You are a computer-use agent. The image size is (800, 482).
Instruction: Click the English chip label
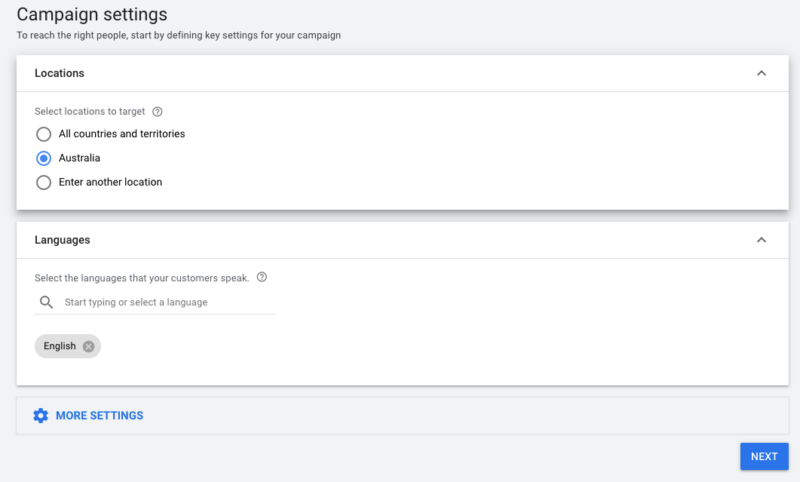pyautogui.click(x=60, y=346)
